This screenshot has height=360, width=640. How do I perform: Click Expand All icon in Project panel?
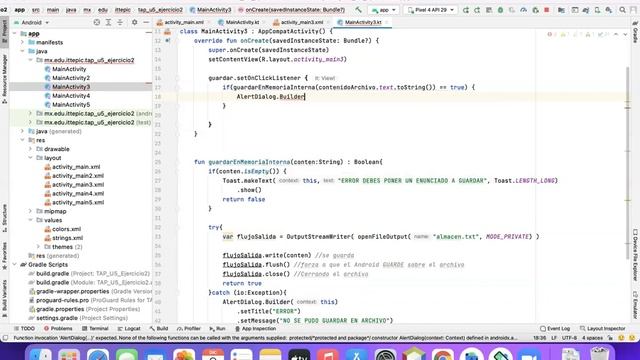pos(108,22)
